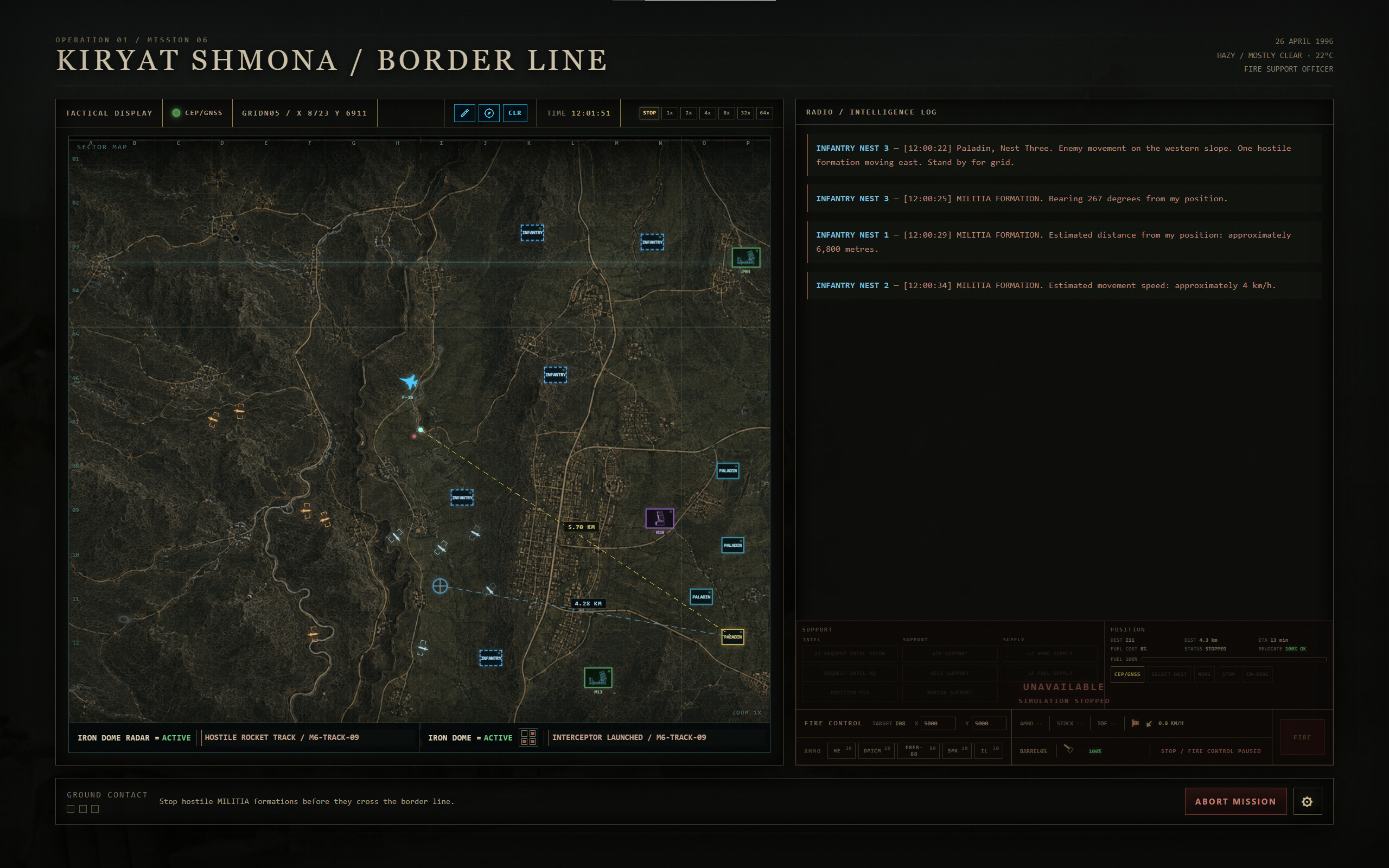Select the Infantry marker beside M13 battery
Viewport: 1389px width, 868px height.
pyautogui.click(x=490, y=658)
